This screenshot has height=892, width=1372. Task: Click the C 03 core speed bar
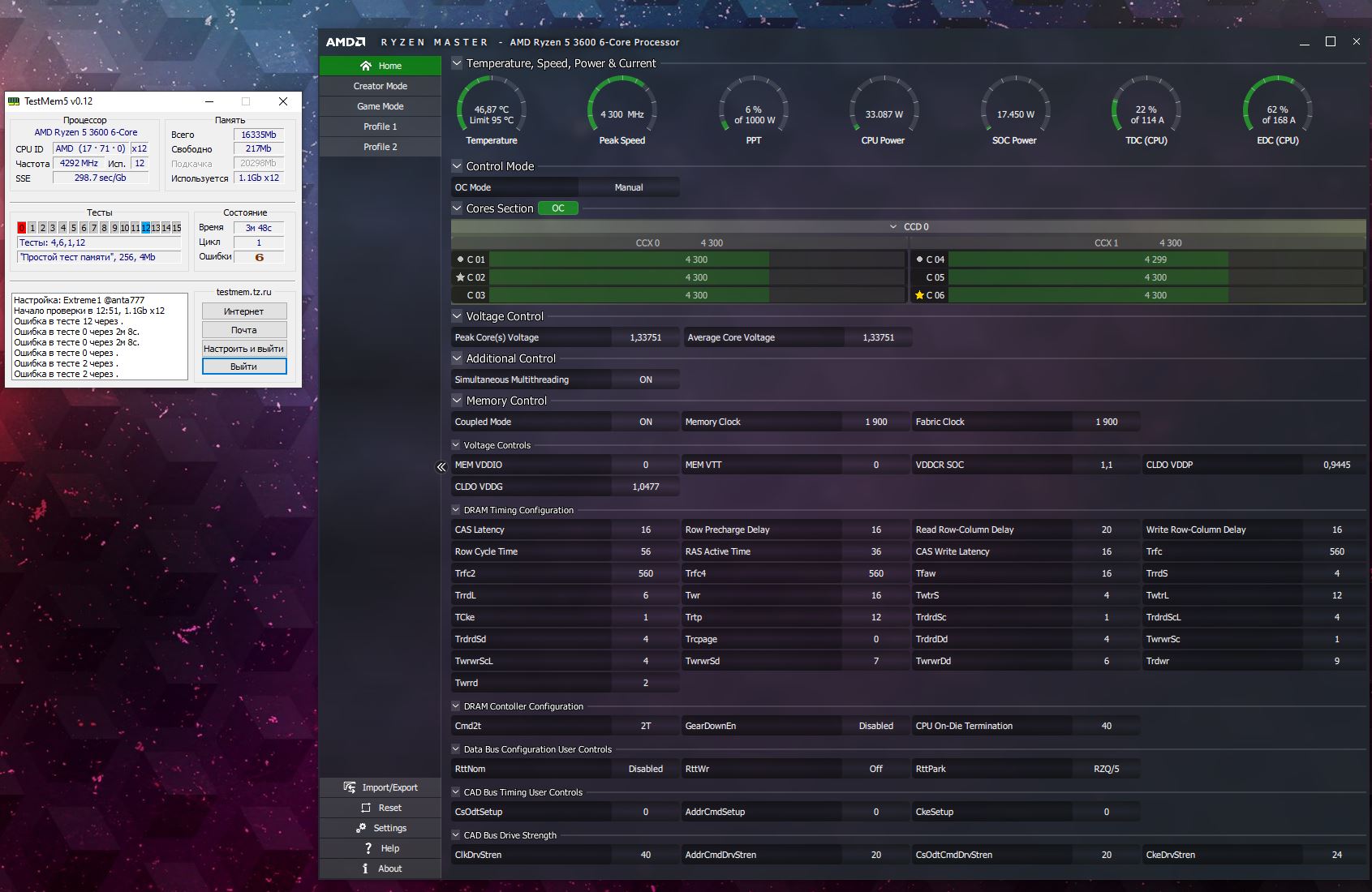tap(697, 295)
